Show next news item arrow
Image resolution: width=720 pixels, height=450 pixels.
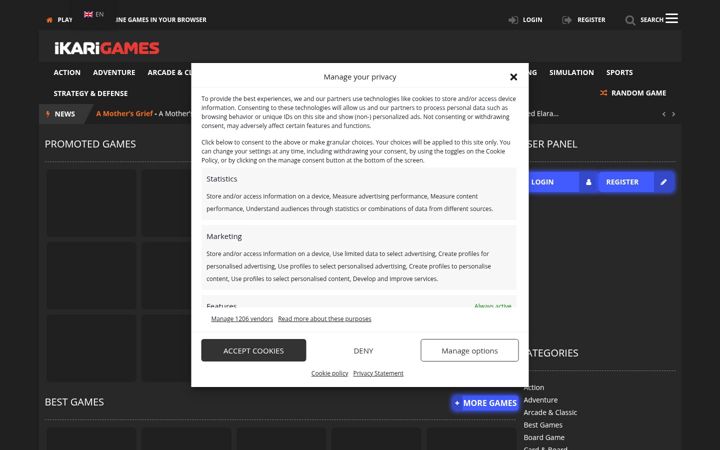(673, 114)
